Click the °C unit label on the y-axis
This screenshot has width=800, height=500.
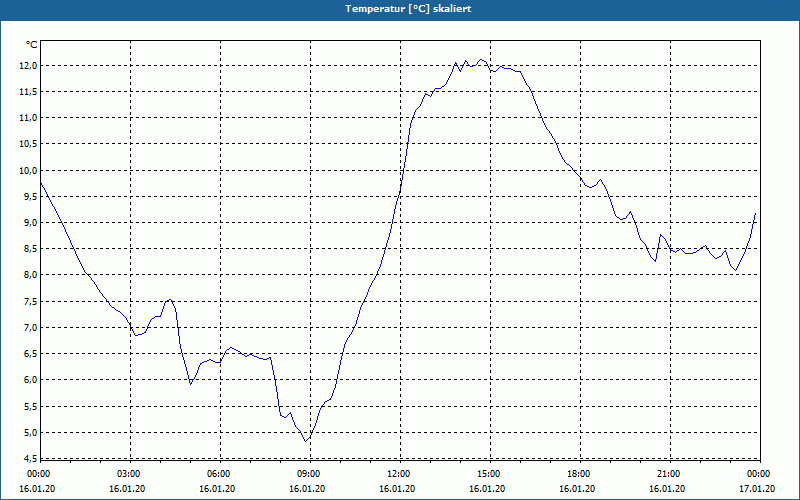tap(32, 45)
